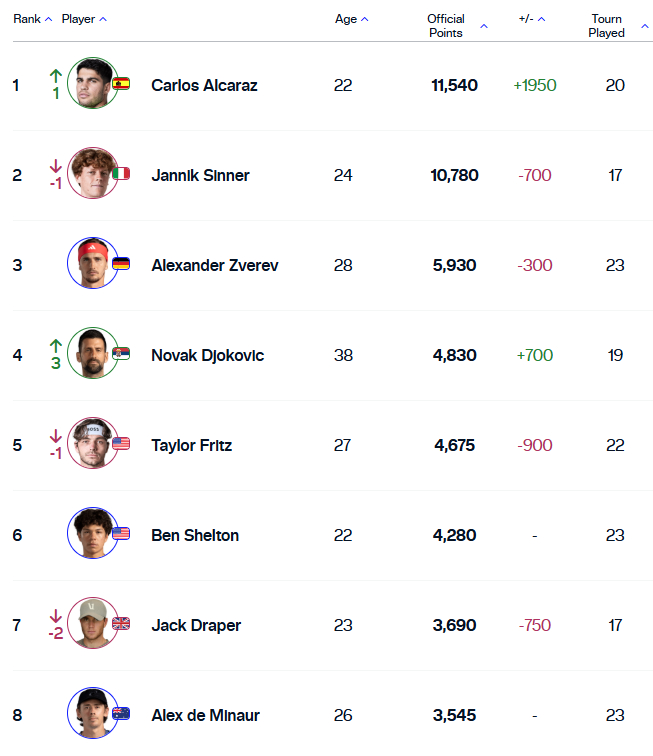This screenshot has height=756, width=653.
Task: Click the Italy flag next to Sinner
Action: (x=121, y=174)
